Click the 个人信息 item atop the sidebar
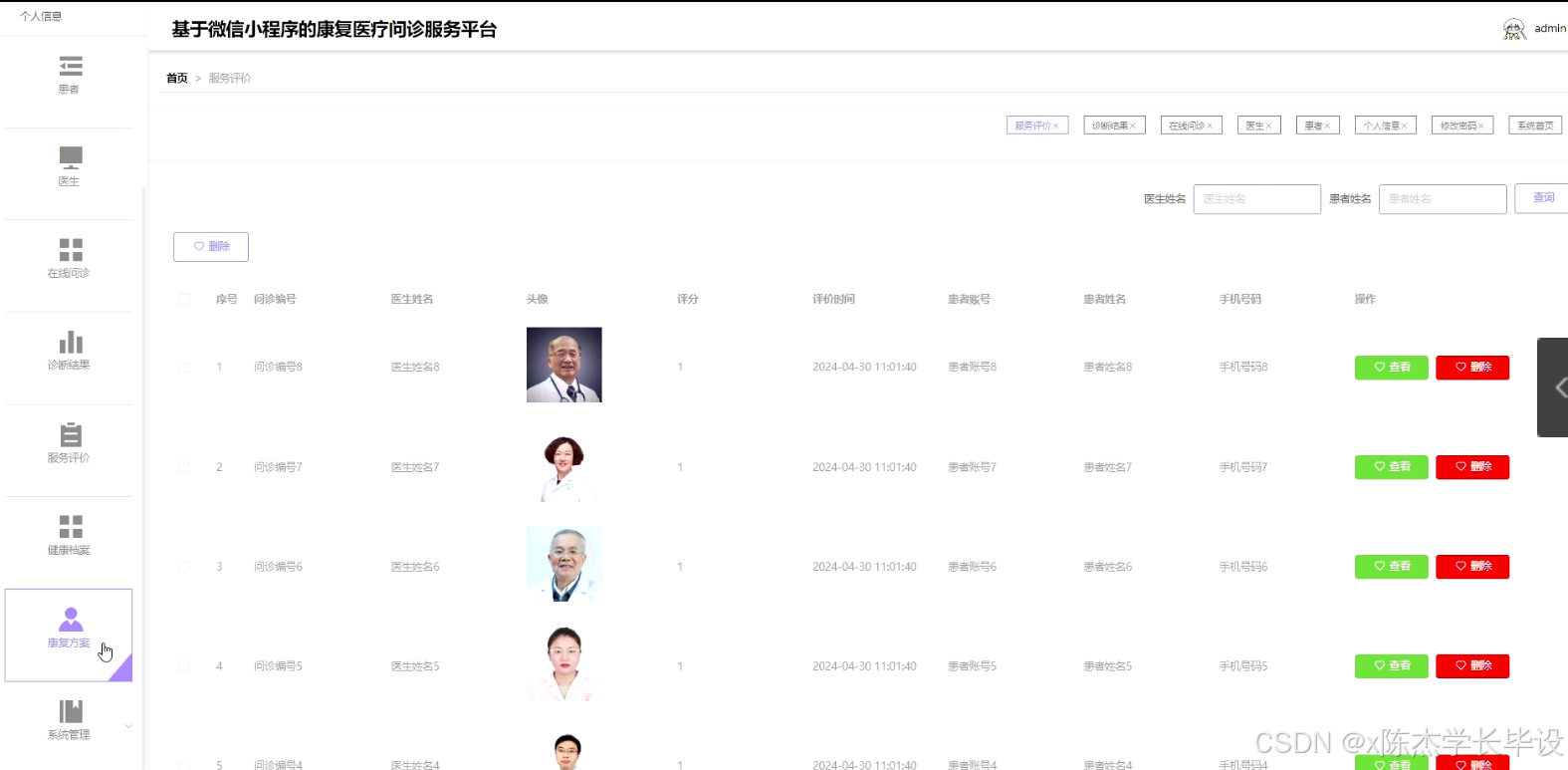Viewport: 1568px width, 770px height. coord(41,16)
